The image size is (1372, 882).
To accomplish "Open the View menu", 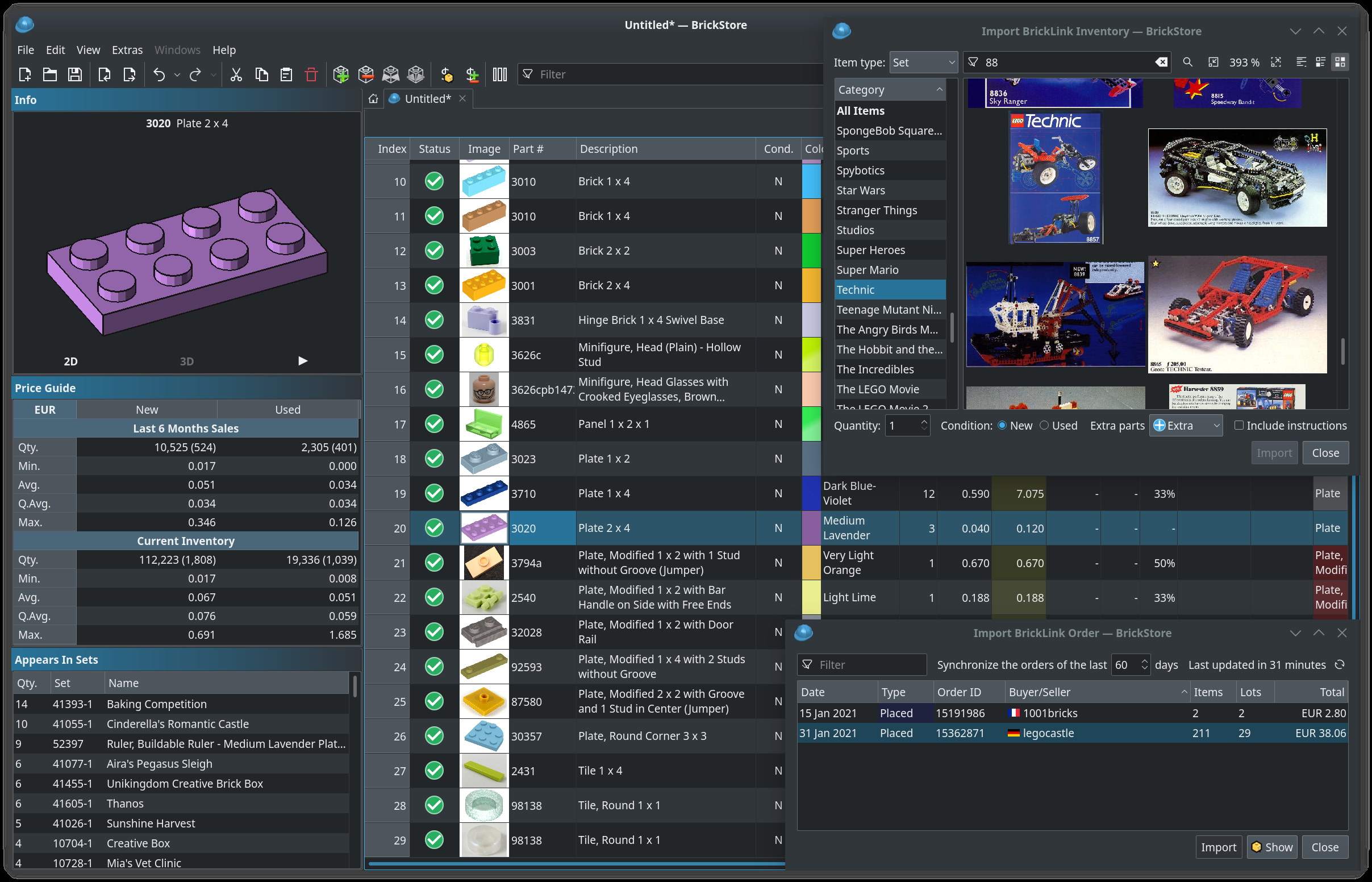I will point(88,50).
